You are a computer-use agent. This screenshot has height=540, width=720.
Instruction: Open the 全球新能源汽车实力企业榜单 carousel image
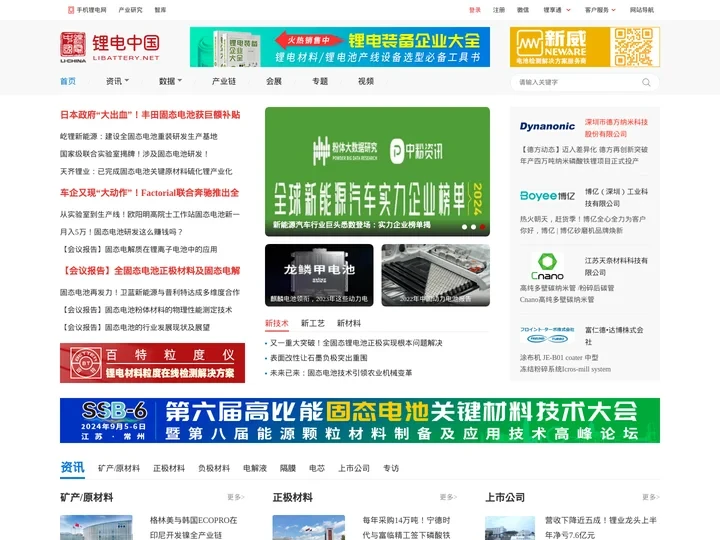377,171
